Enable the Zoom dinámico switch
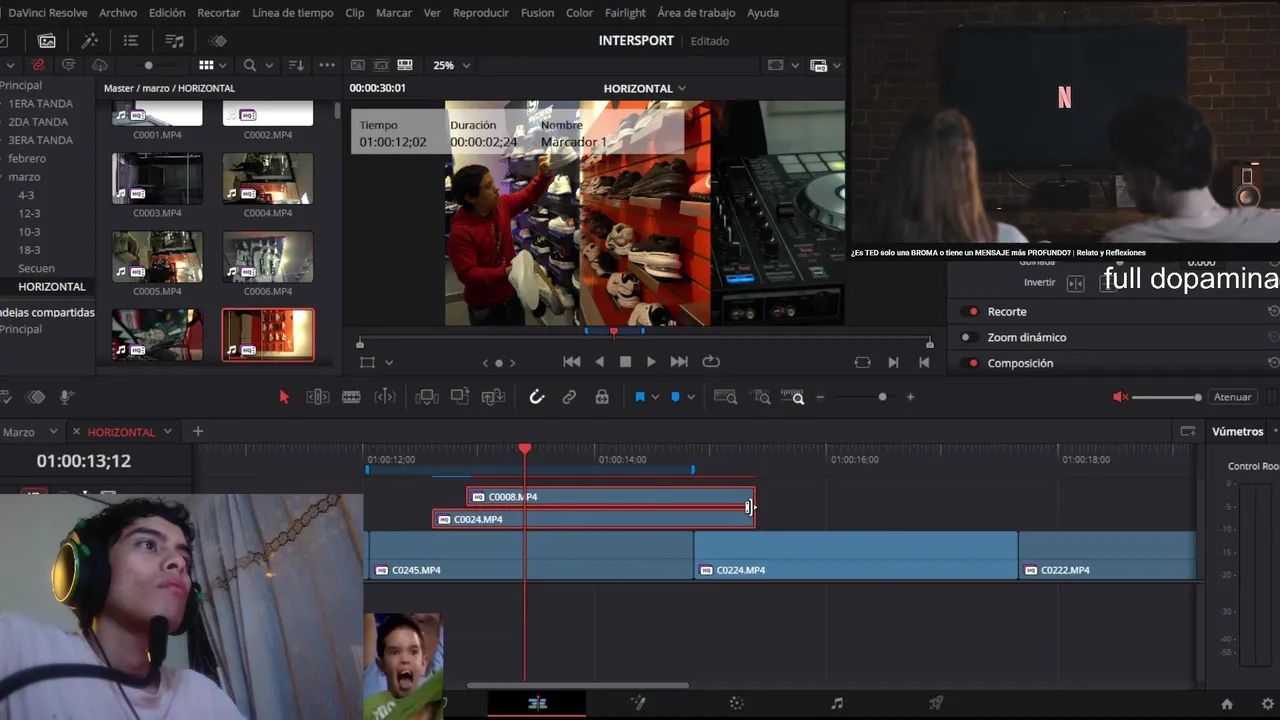 [969, 338]
